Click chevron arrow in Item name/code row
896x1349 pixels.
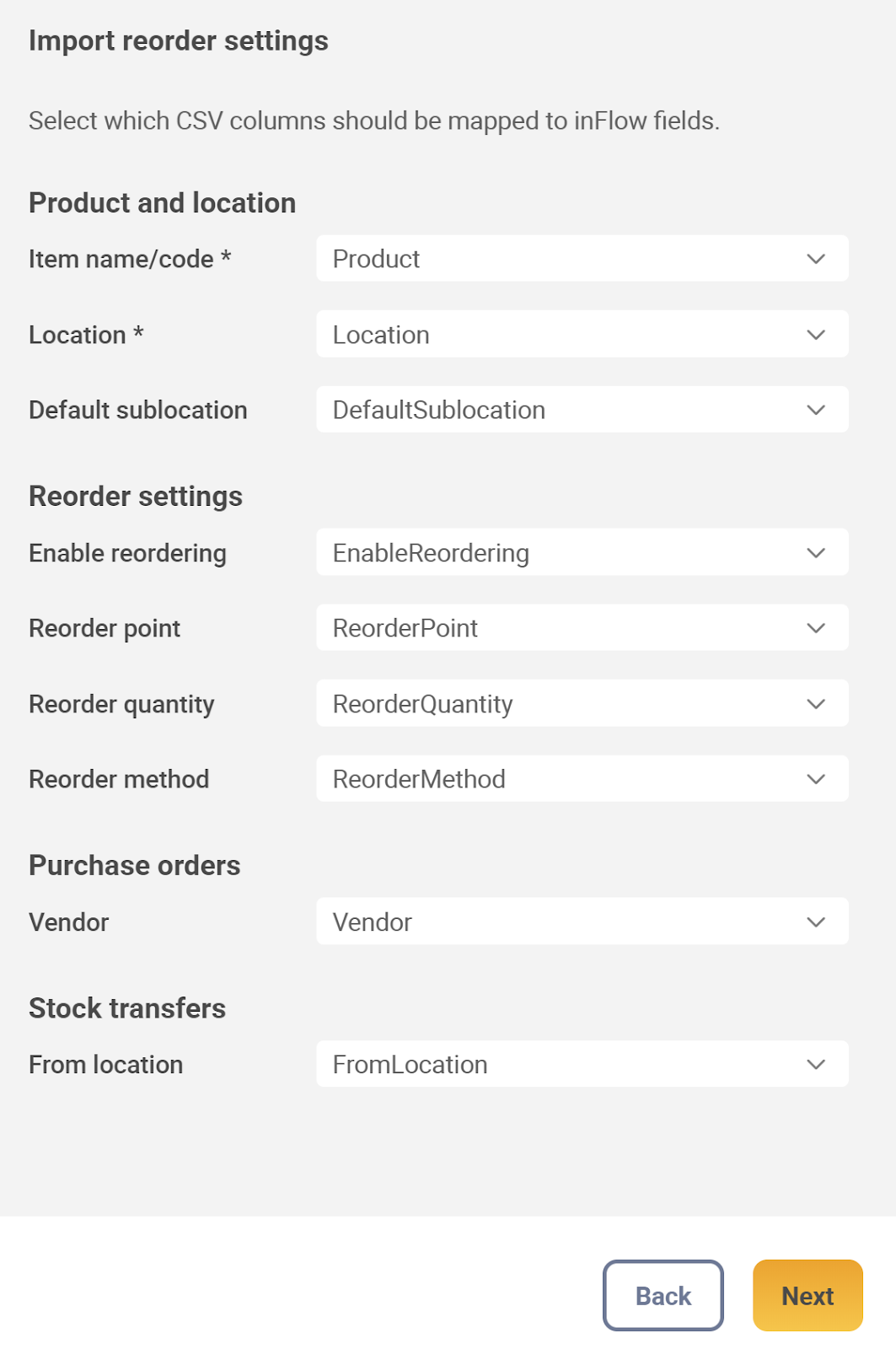tap(815, 259)
